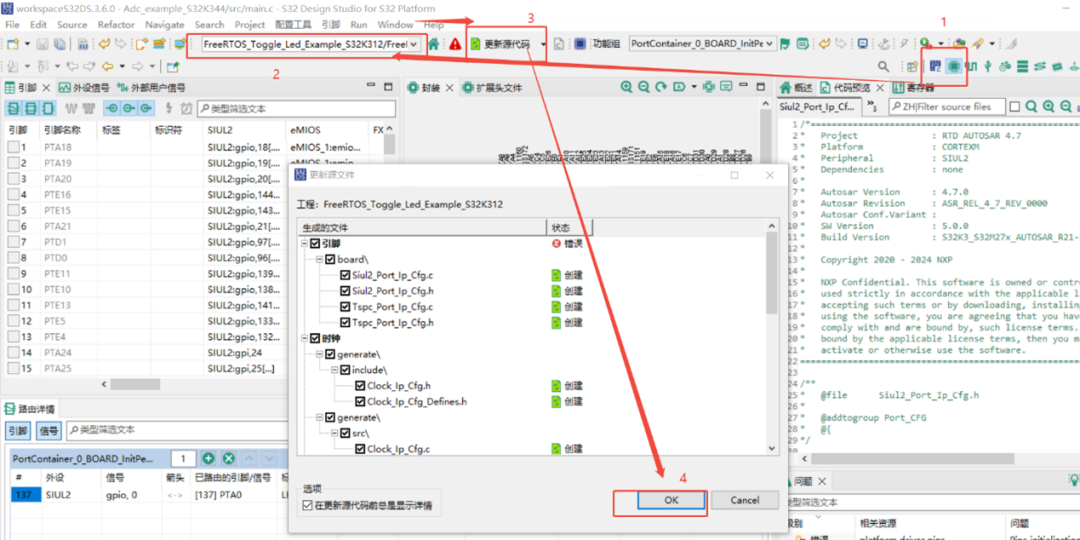Zoom out on the package view
Viewport: 1080px width, 540px height.
pyautogui.click(x=643, y=87)
